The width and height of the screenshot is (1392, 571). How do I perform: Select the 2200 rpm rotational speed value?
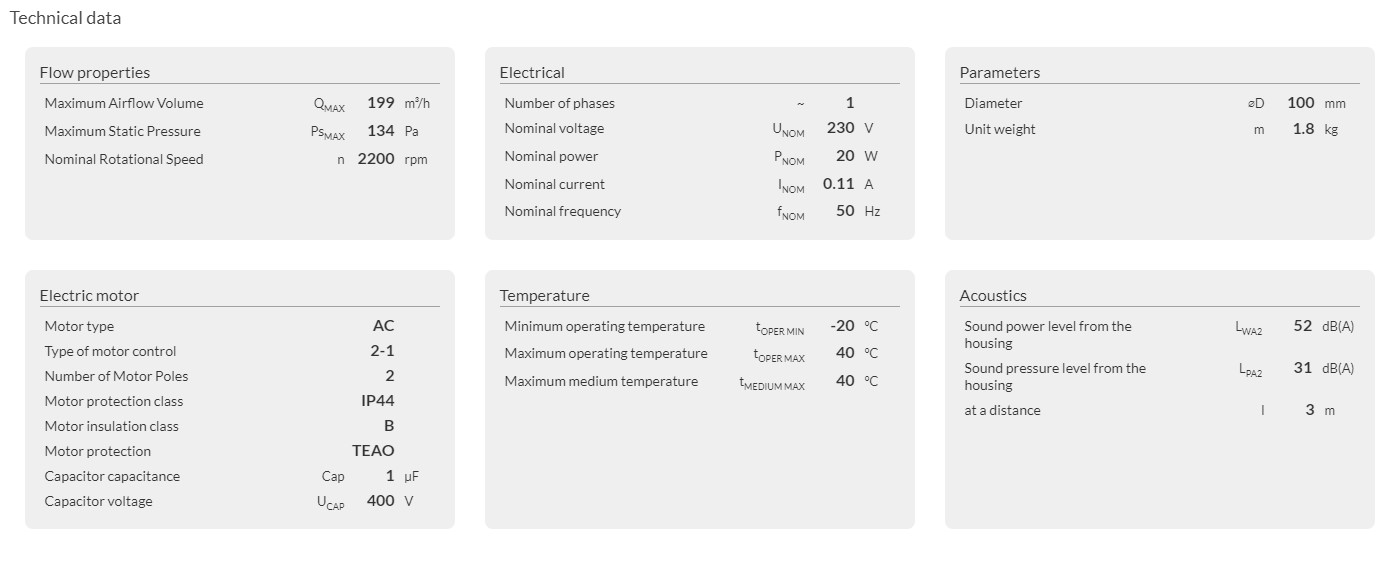376,159
